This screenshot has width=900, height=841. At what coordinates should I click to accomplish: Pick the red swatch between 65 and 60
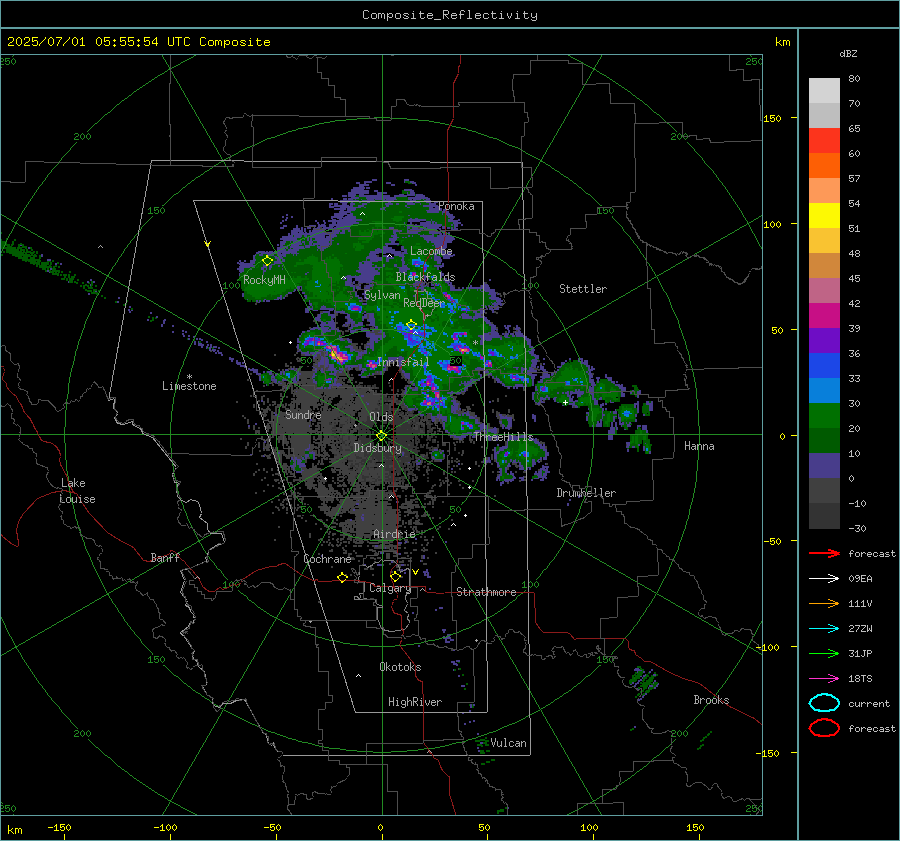(x=824, y=141)
